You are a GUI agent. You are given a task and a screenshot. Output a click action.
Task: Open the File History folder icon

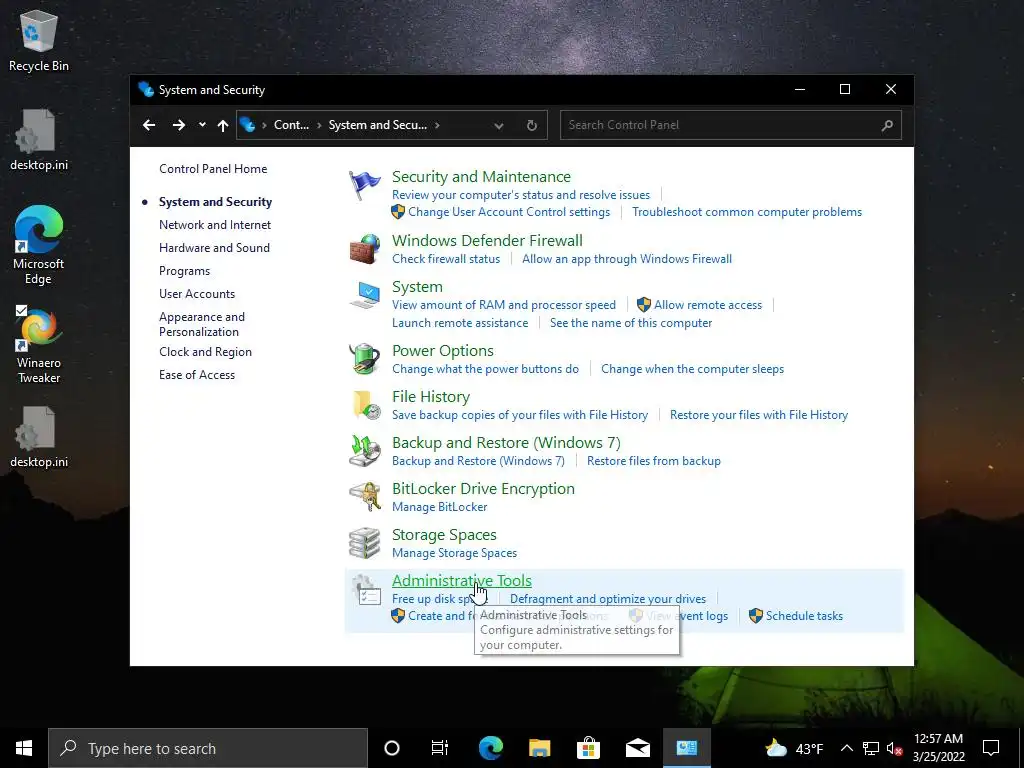pos(364,405)
